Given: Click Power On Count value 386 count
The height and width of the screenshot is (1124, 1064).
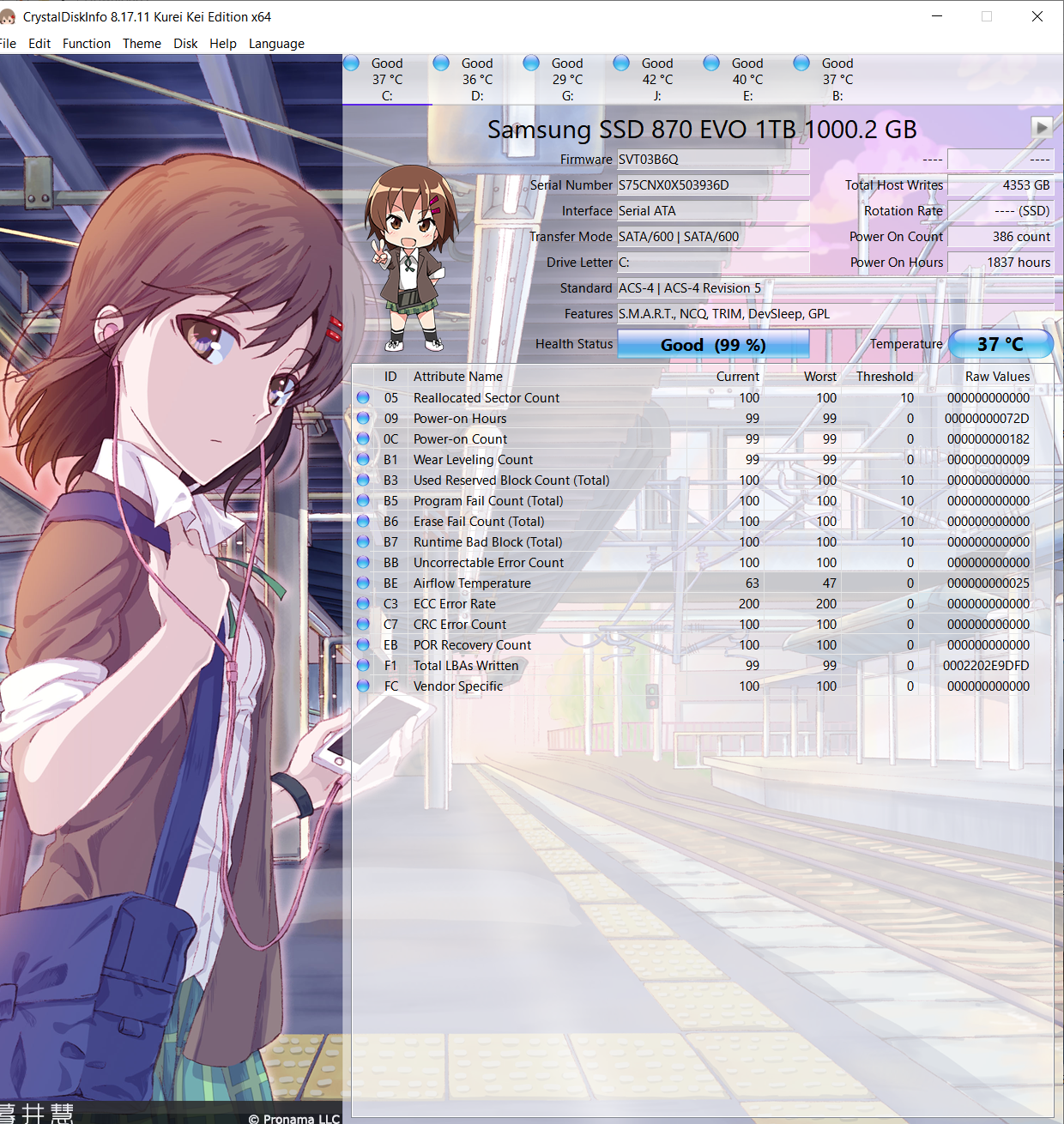Looking at the screenshot, I should pos(1001,237).
